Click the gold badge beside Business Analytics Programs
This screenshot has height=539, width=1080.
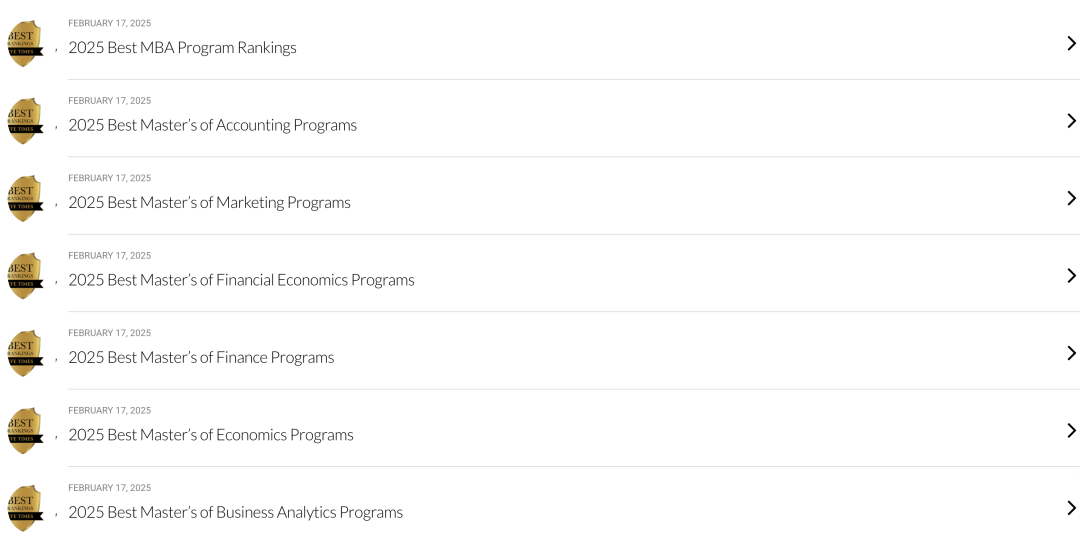pyautogui.click(x=25, y=508)
